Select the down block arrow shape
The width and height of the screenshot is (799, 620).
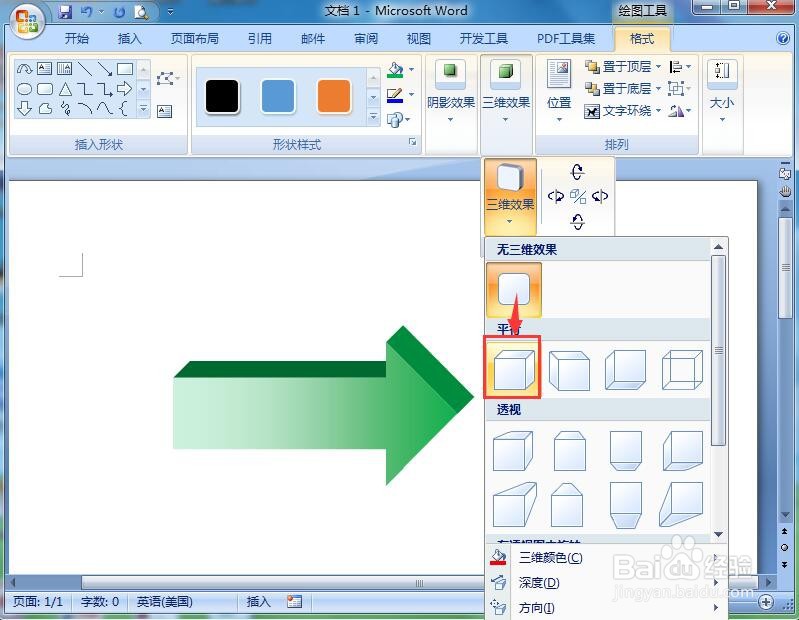(24, 108)
